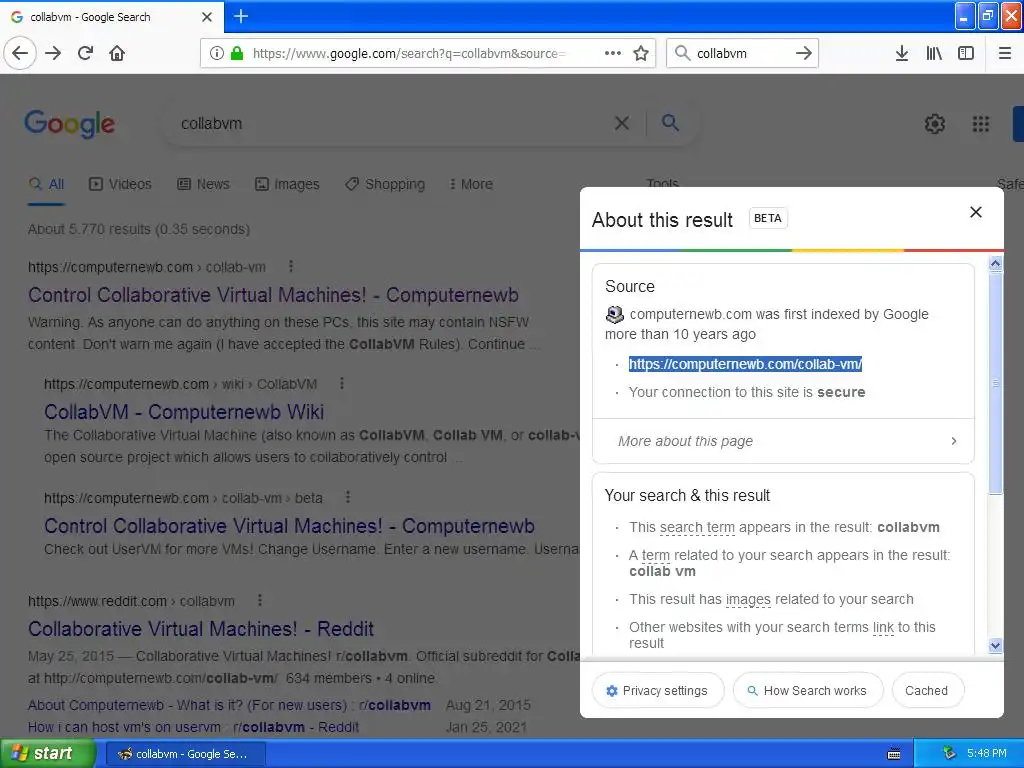The height and width of the screenshot is (768, 1024).
Task: Switch to the News tab
Action: (x=204, y=184)
